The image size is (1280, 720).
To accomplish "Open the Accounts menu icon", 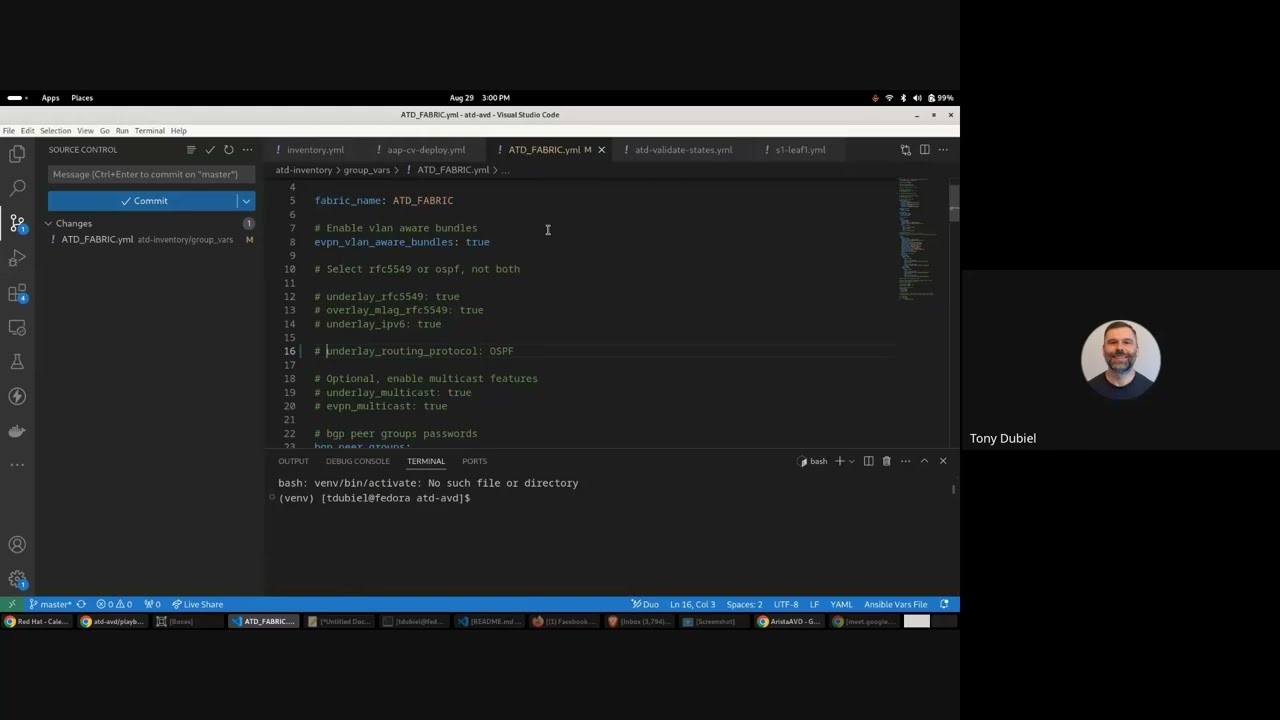I will (x=17, y=545).
